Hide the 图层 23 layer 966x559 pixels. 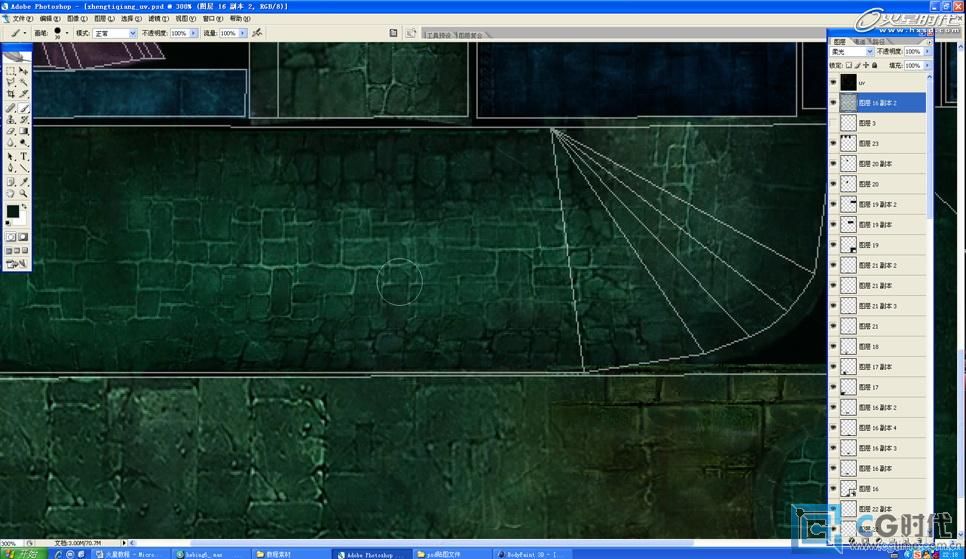(x=834, y=144)
